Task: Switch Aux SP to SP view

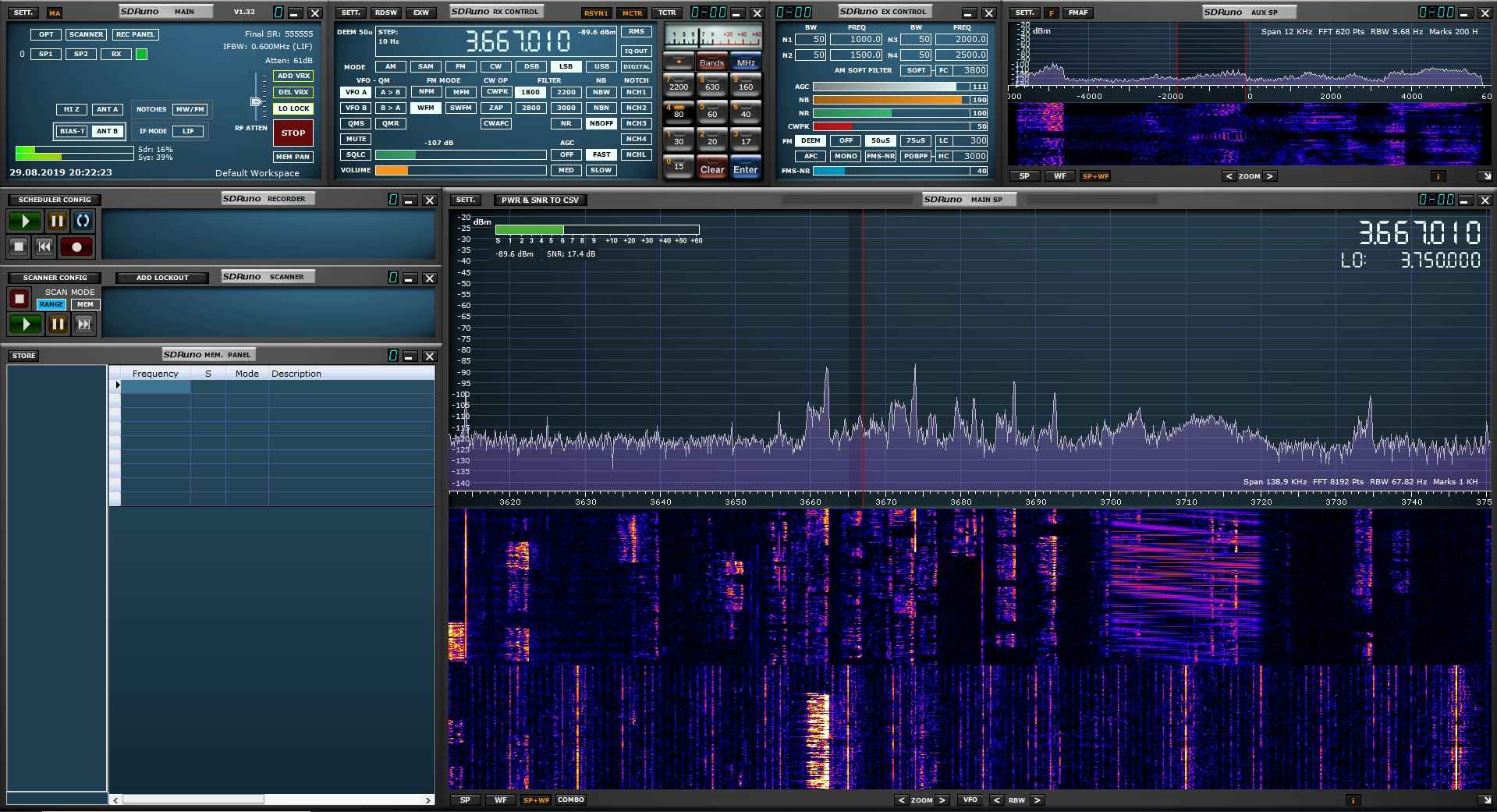Action: [1024, 176]
